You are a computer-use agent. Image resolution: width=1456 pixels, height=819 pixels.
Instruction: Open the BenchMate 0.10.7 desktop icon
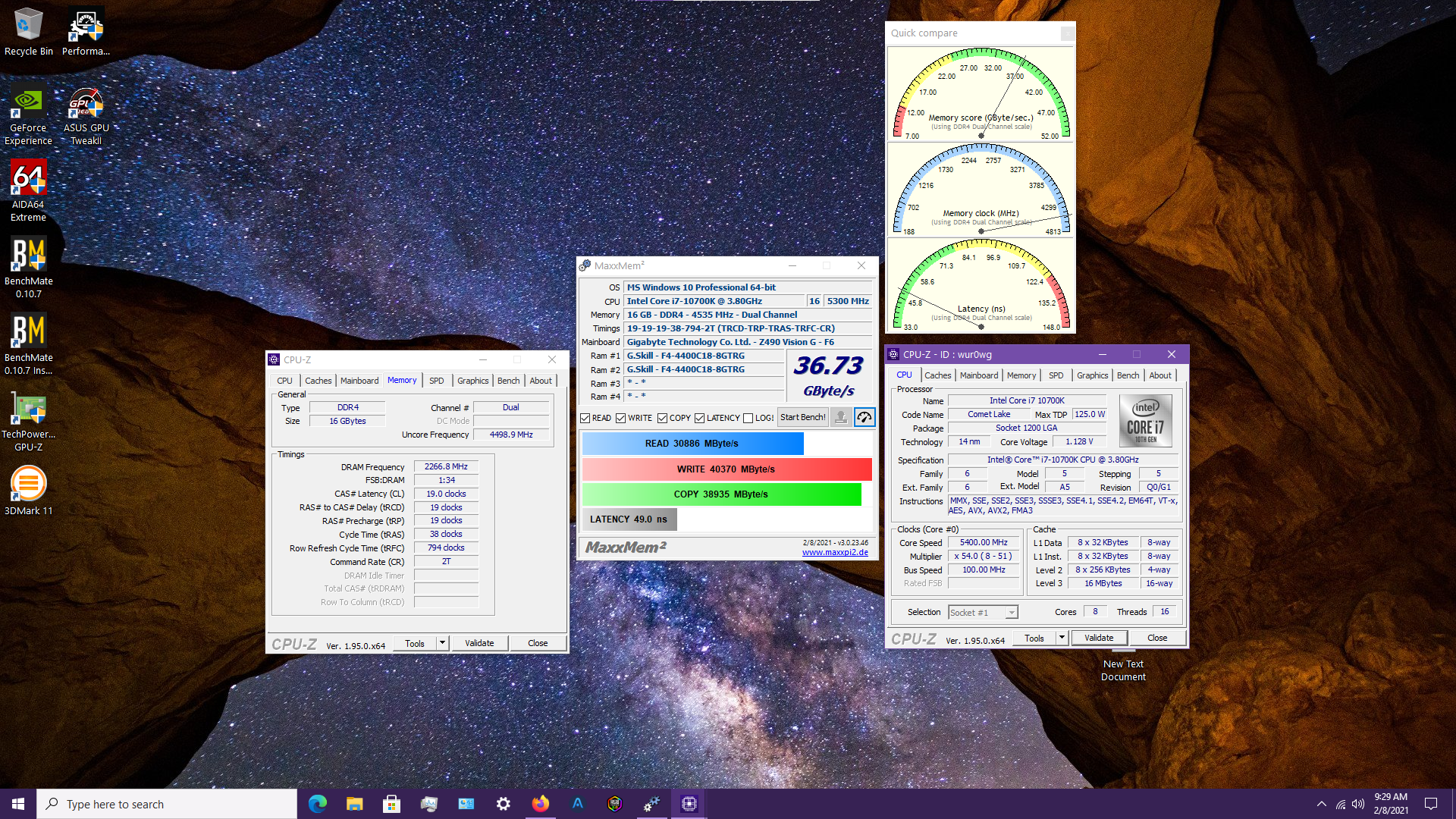point(28,267)
